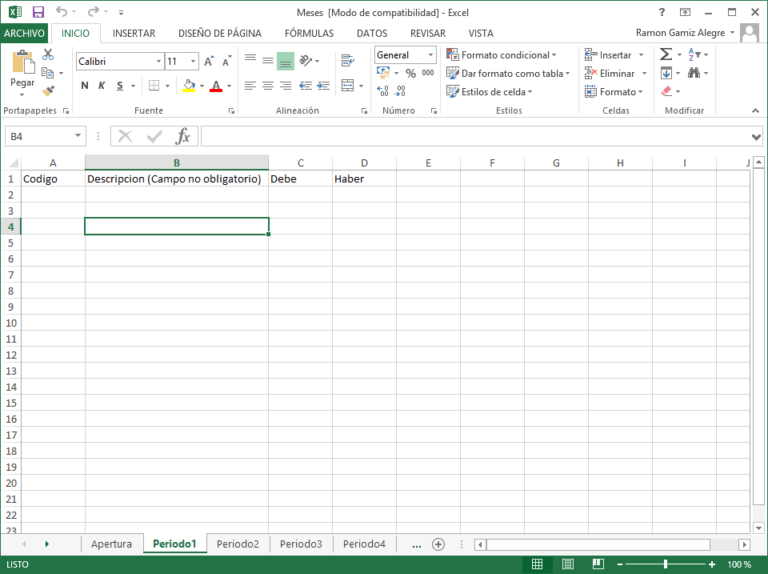Click the yellow fill color swatch

[189, 86]
